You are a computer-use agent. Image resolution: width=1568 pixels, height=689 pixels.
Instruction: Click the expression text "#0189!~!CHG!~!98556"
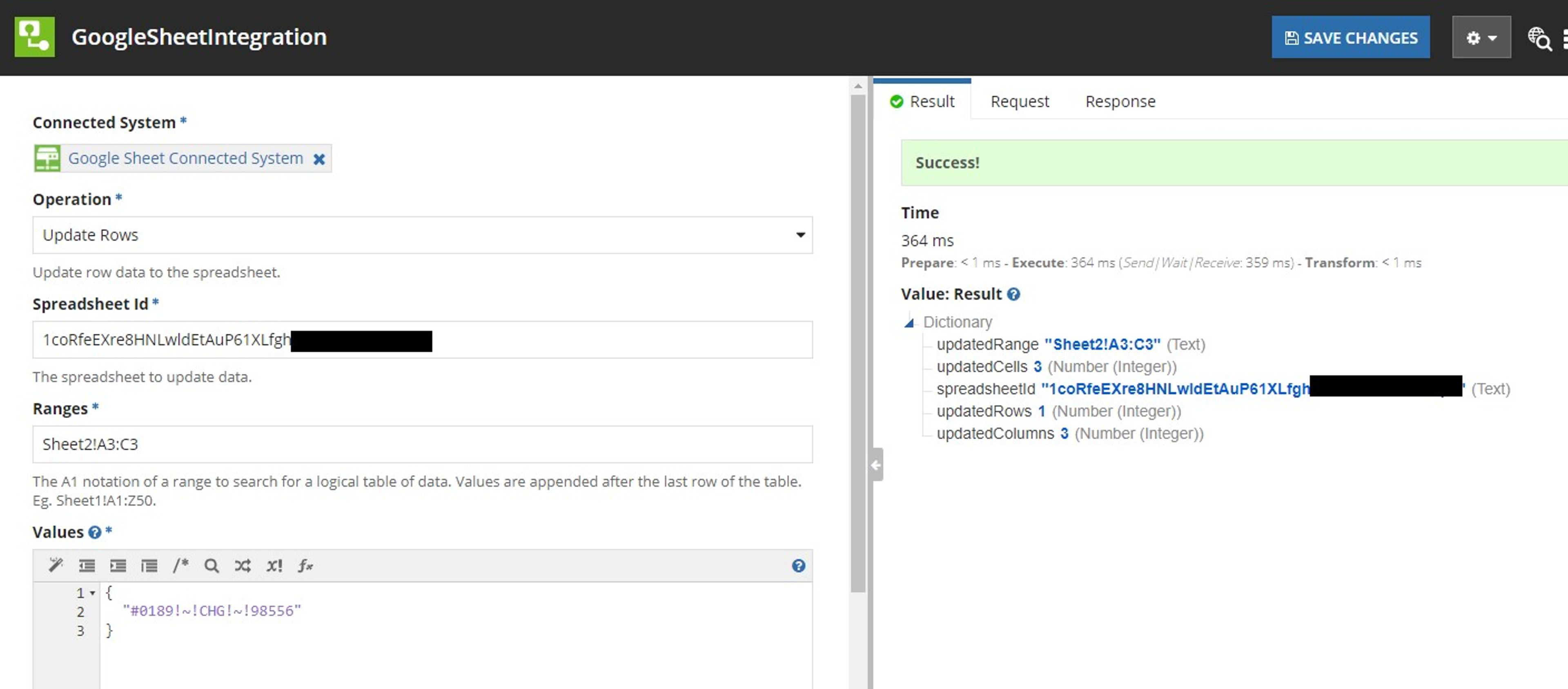[x=212, y=611]
